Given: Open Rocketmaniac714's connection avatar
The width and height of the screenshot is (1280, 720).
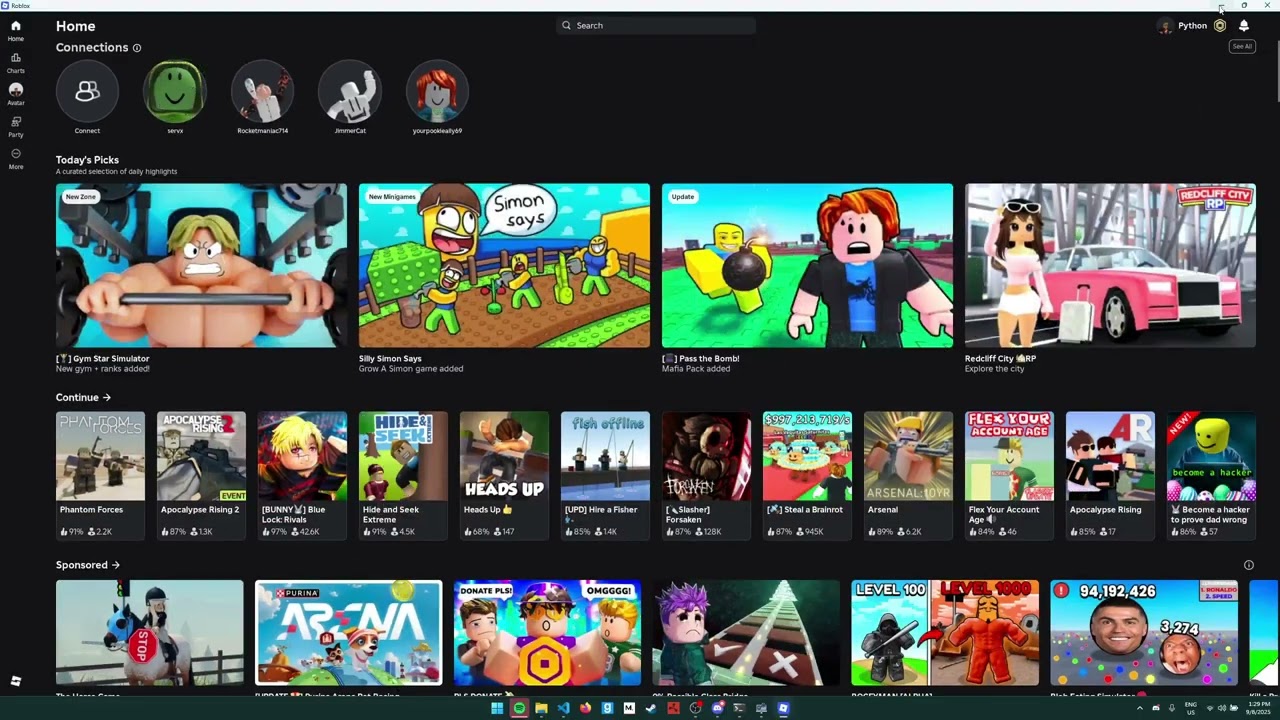Looking at the screenshot, I should point(262,91).
